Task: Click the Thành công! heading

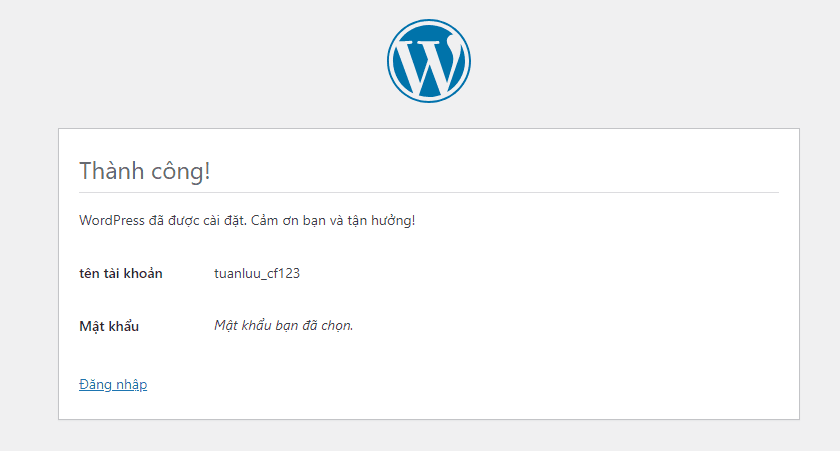Action: tap(145, 171)
